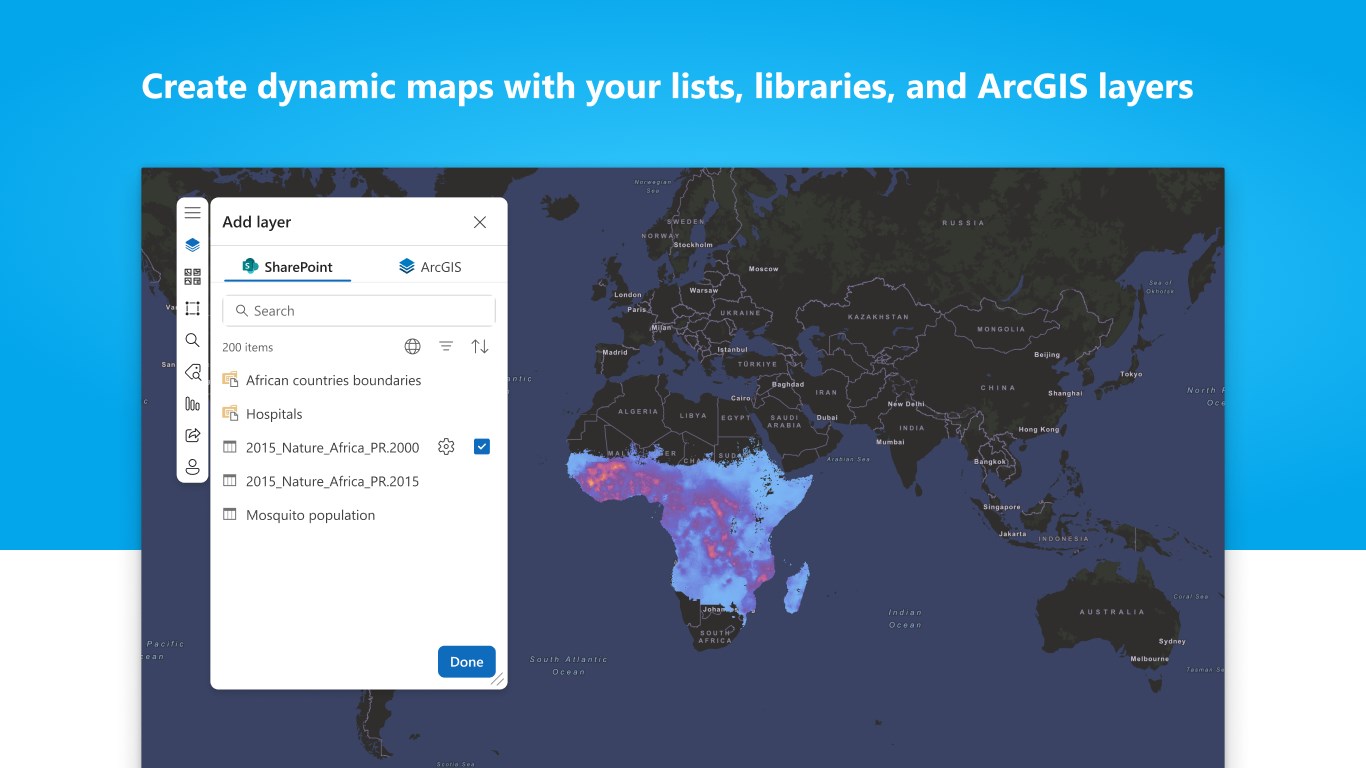Image resolution: width=1366 pixels, height=768 pixels.
Task: Open the user account icon in the sidebar
Action: click(x=193, y=467)
